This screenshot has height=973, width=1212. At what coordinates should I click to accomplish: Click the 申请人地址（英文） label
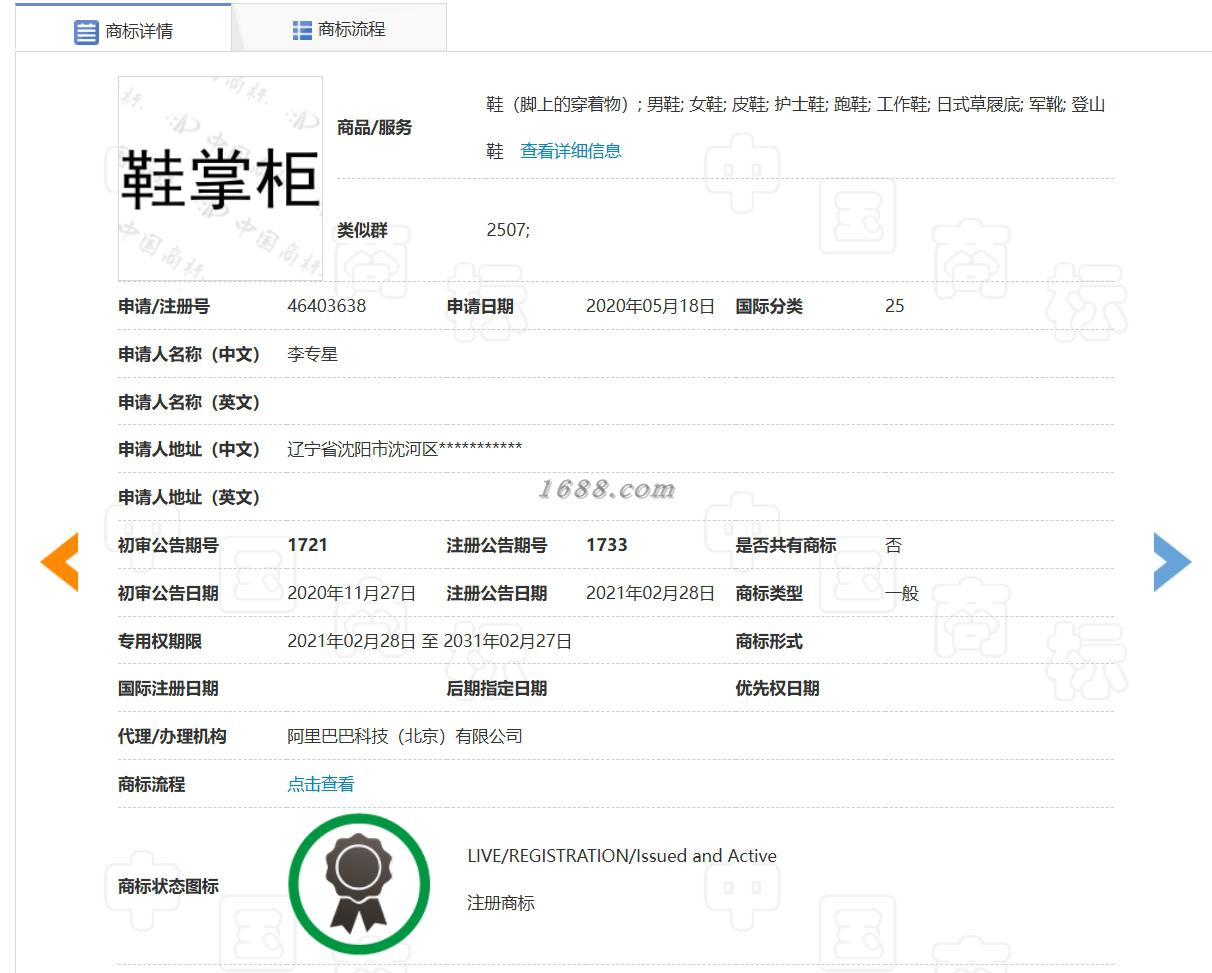pos(189,497)
